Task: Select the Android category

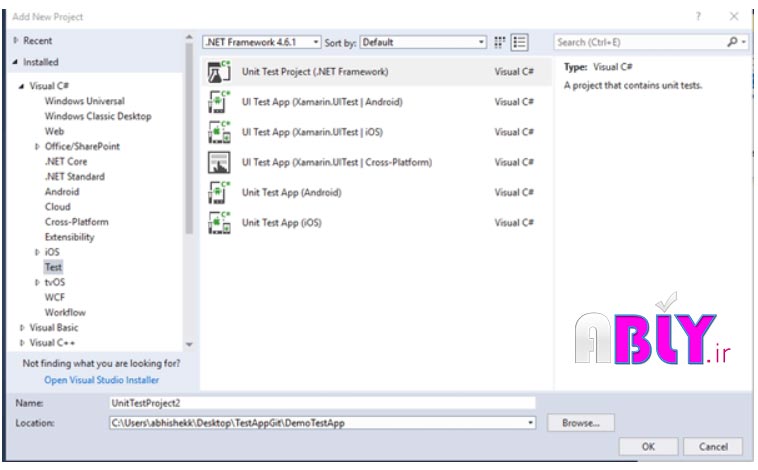Action: click(62, 192)
